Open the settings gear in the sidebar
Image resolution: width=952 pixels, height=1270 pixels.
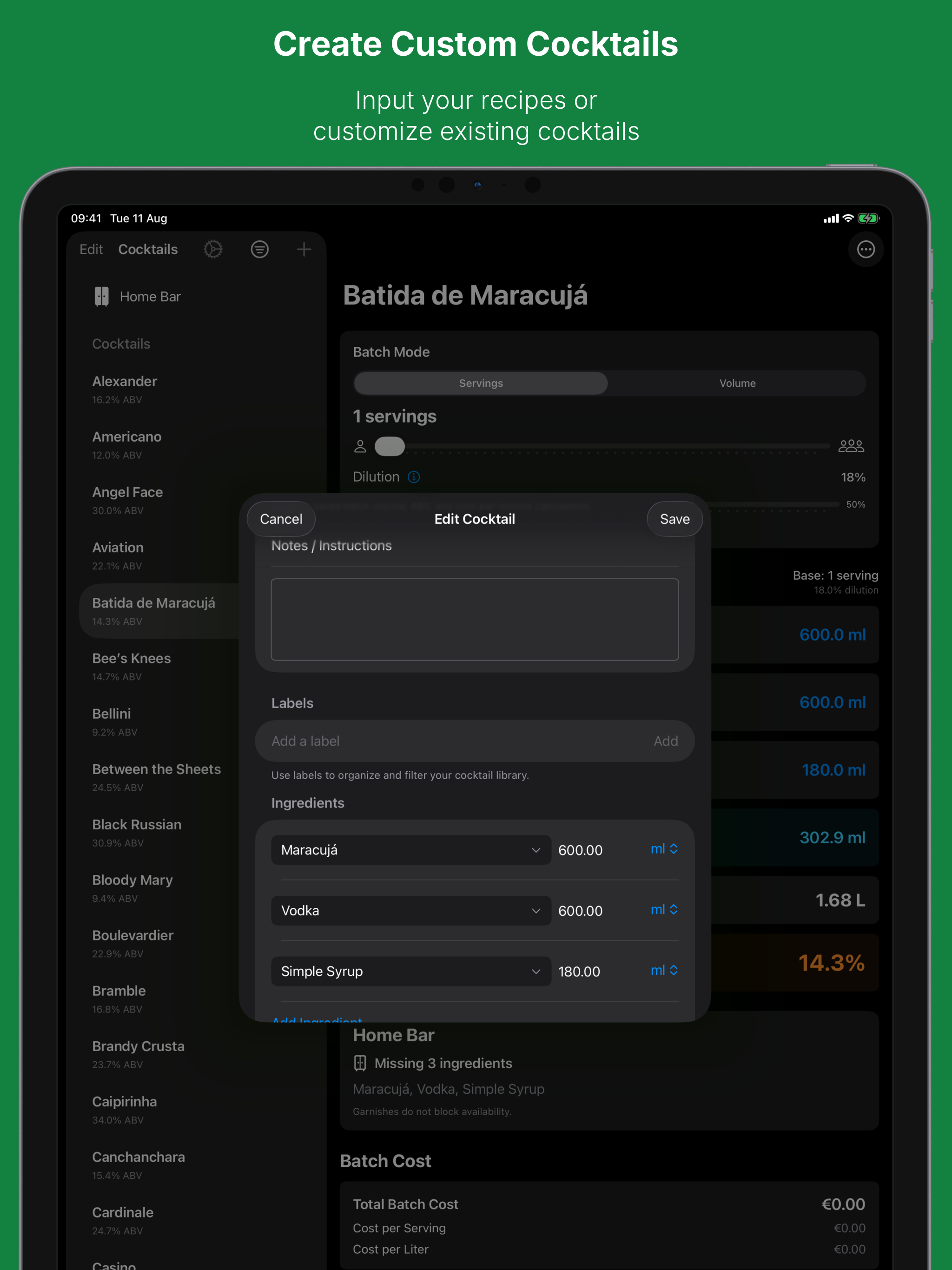tap(213, 249)
